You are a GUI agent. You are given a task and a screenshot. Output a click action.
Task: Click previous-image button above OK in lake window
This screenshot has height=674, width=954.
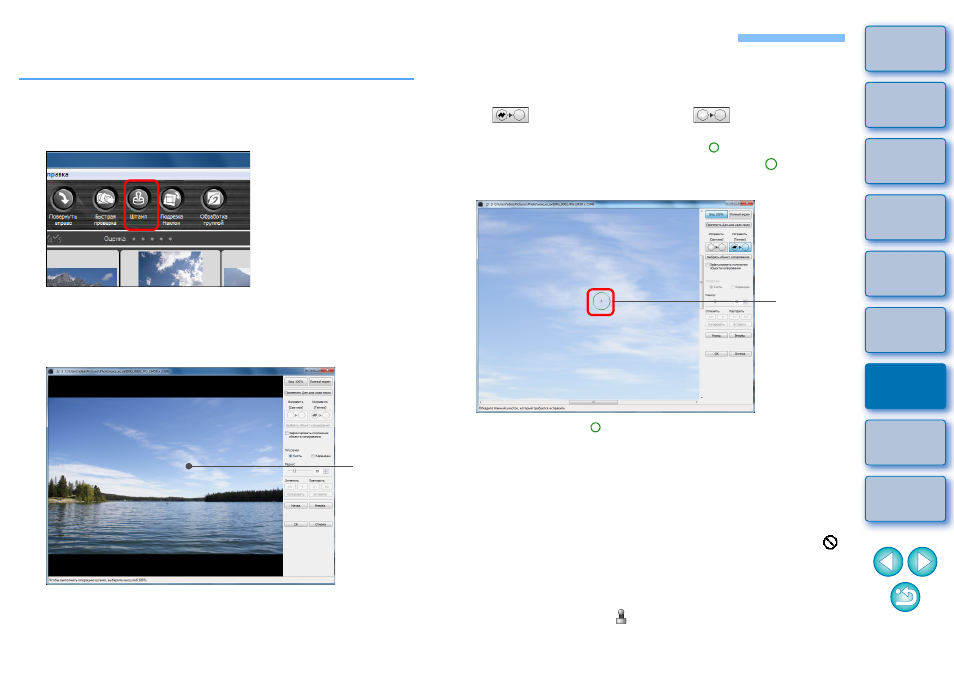tap(296, 506)
